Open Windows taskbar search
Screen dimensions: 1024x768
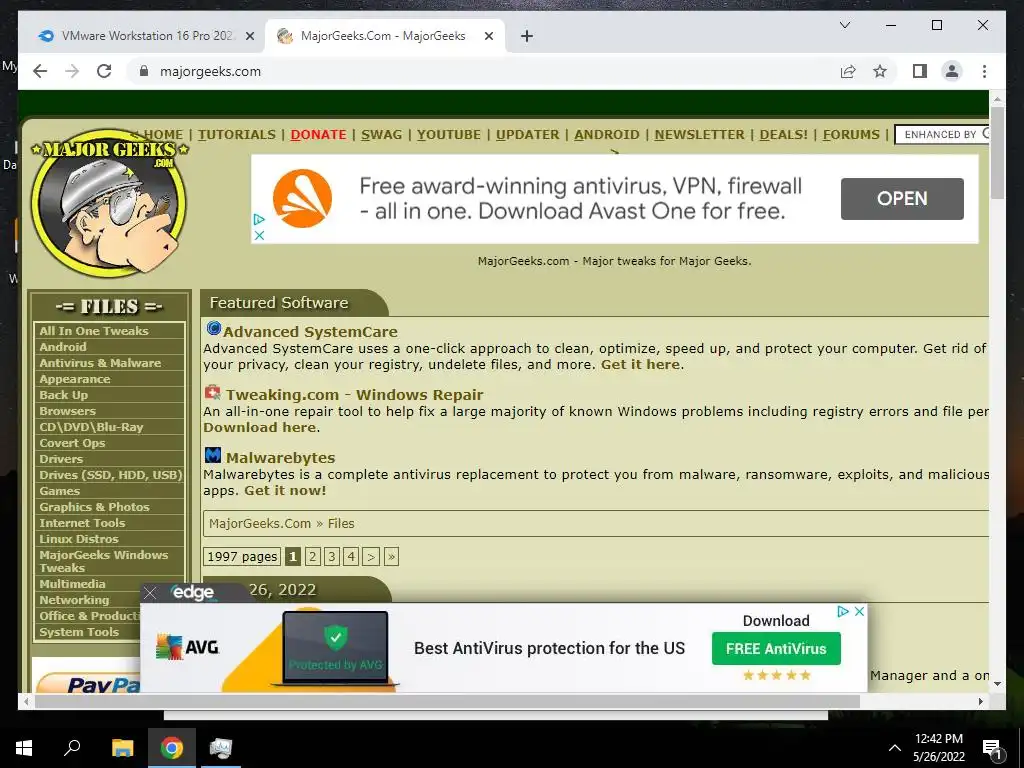pyautogui.click(x=72, y=748)
